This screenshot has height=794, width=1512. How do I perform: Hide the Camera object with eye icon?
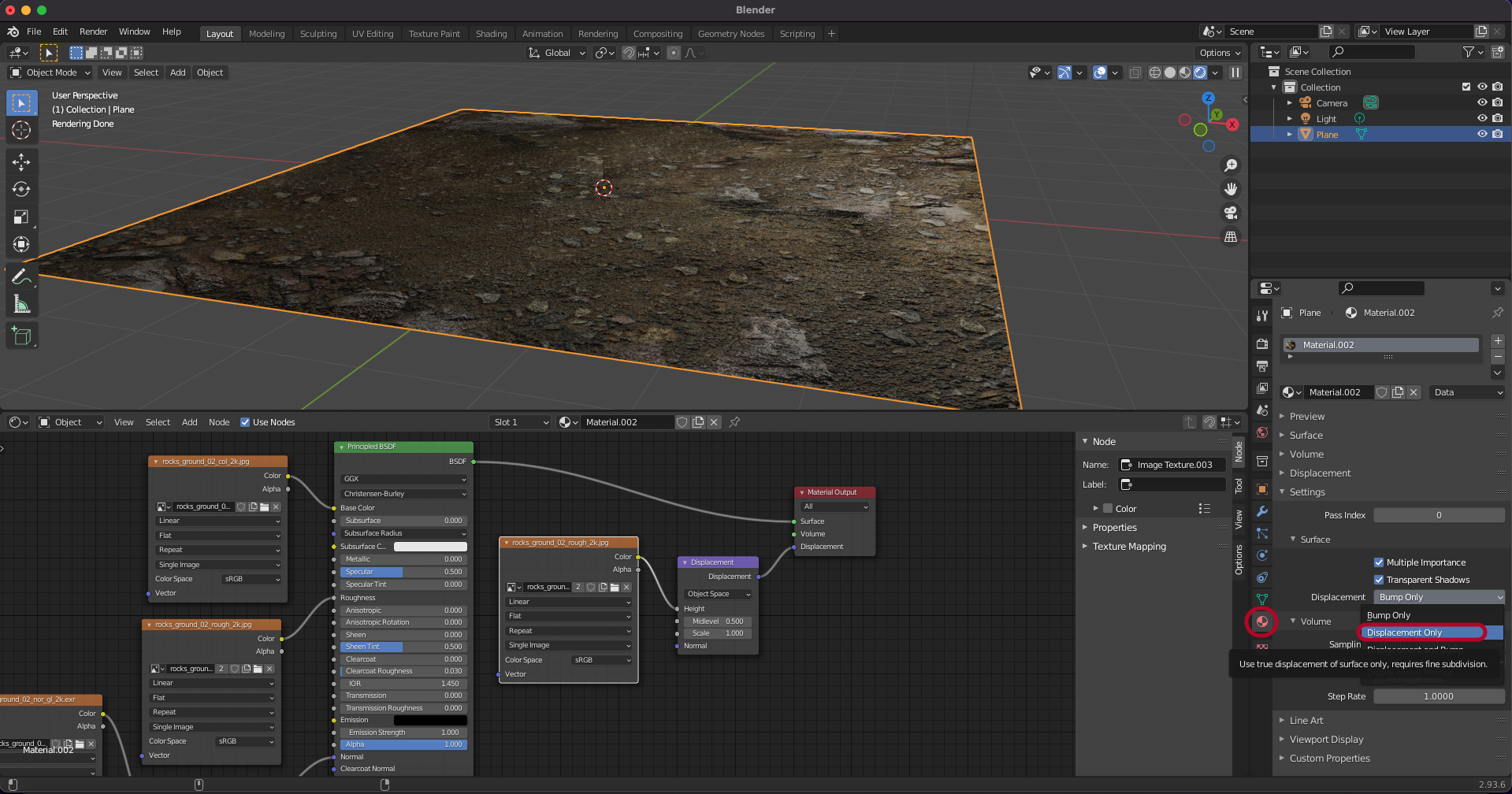1481,103
